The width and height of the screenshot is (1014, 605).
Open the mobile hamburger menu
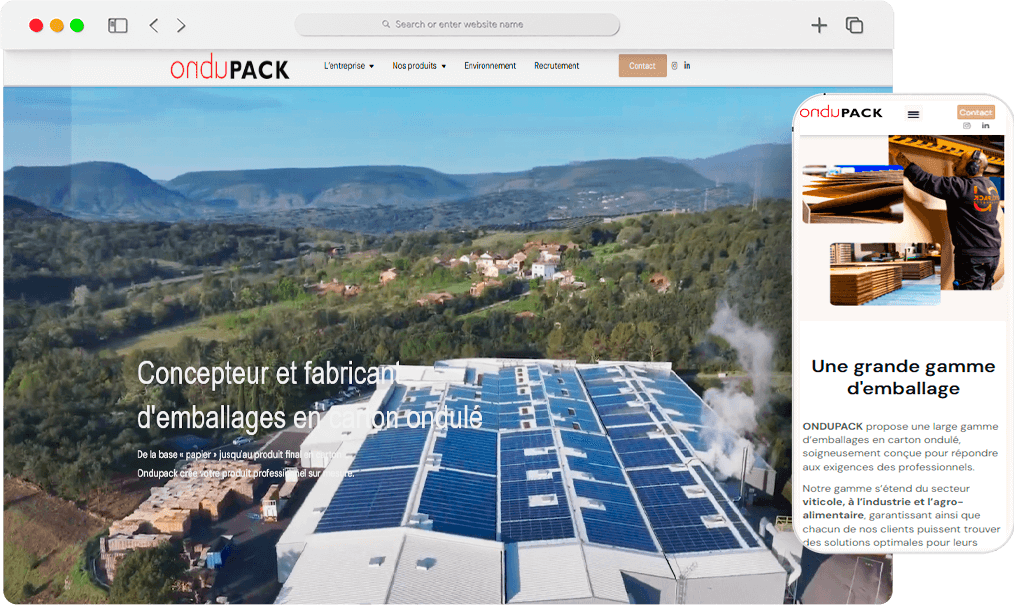coord(913,115)
